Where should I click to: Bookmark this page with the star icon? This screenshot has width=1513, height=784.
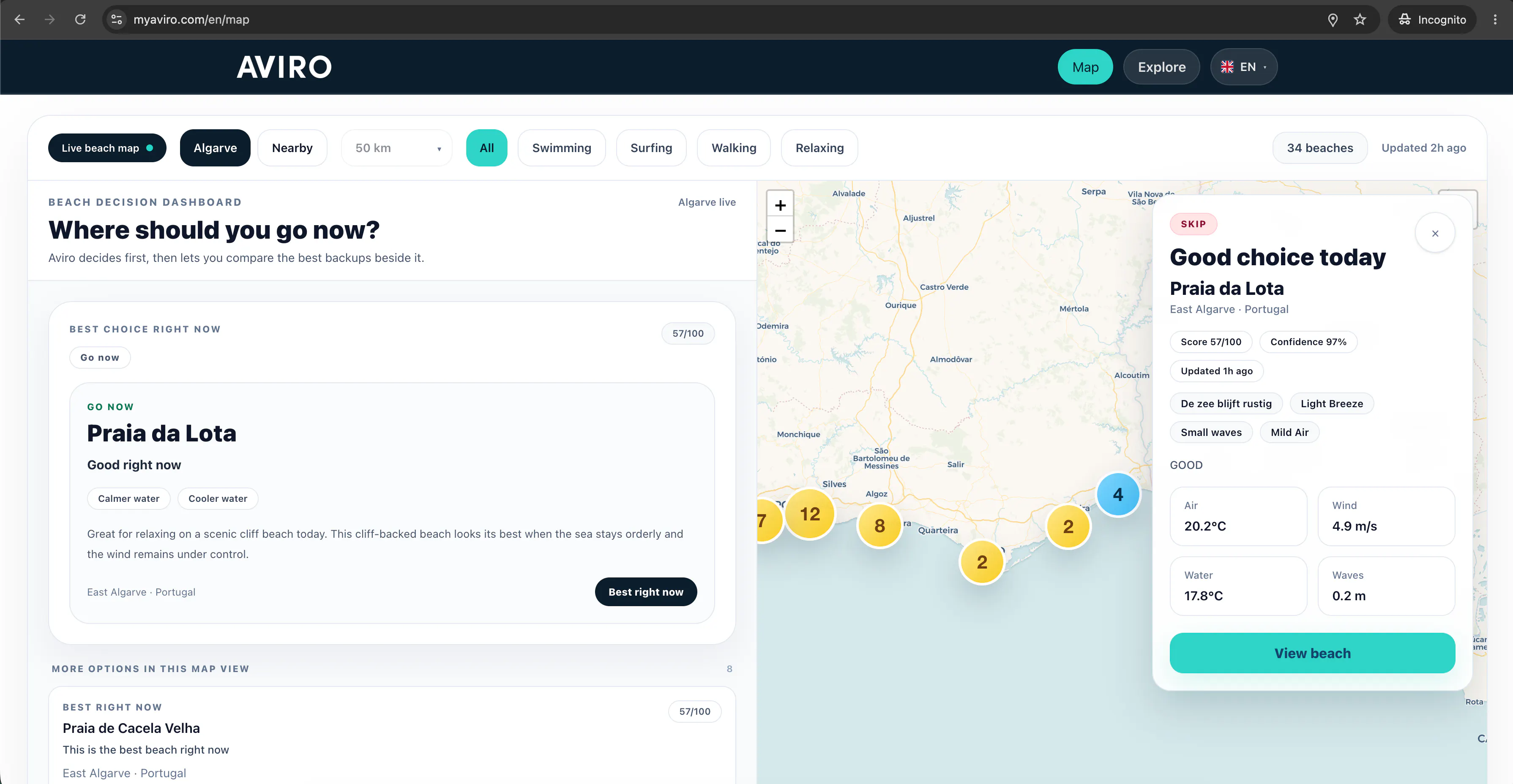[x=1360, y=19]
